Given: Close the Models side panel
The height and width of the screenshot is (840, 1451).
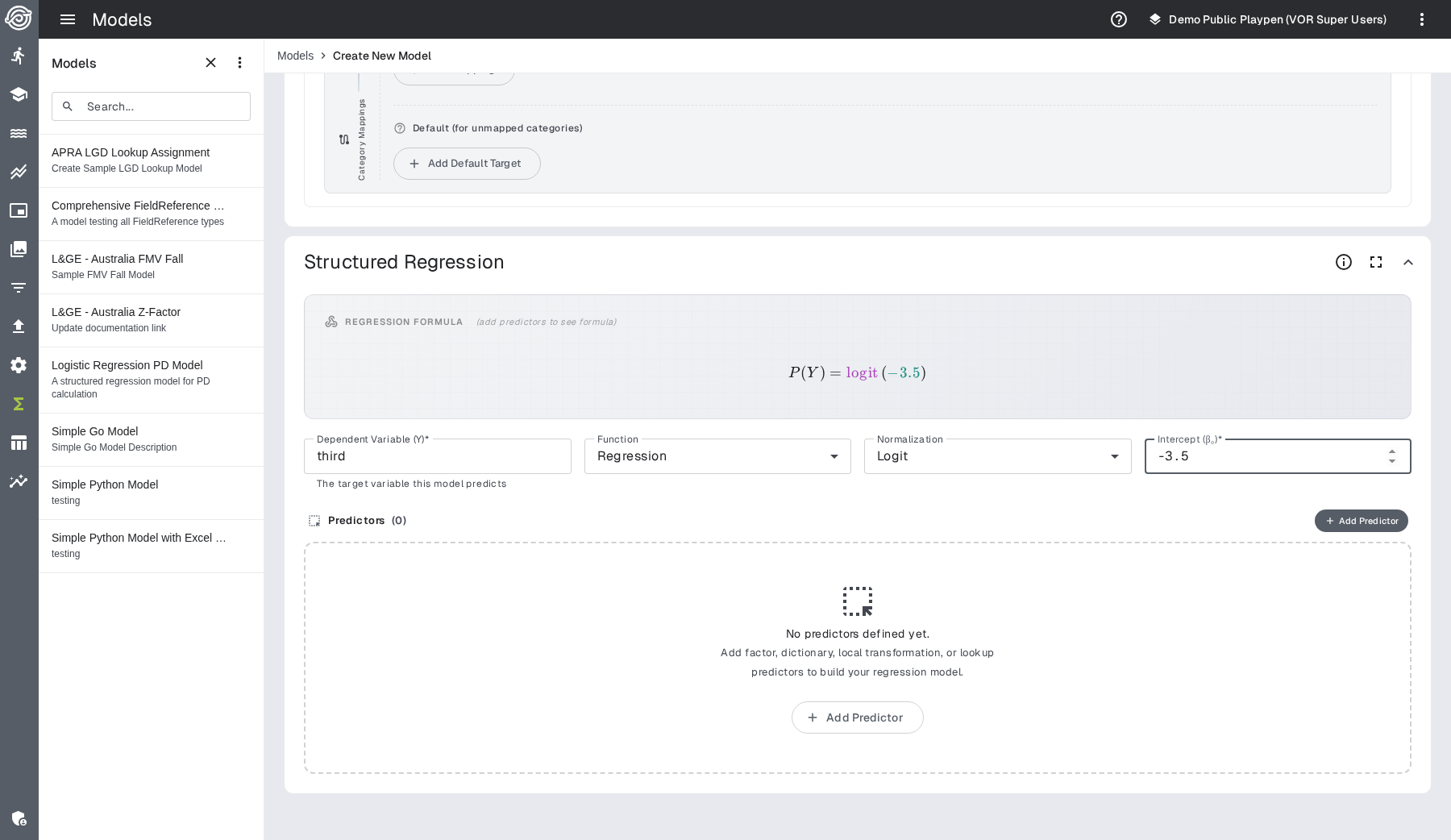Looking at the screenshot, I should (x=211, y=63).
